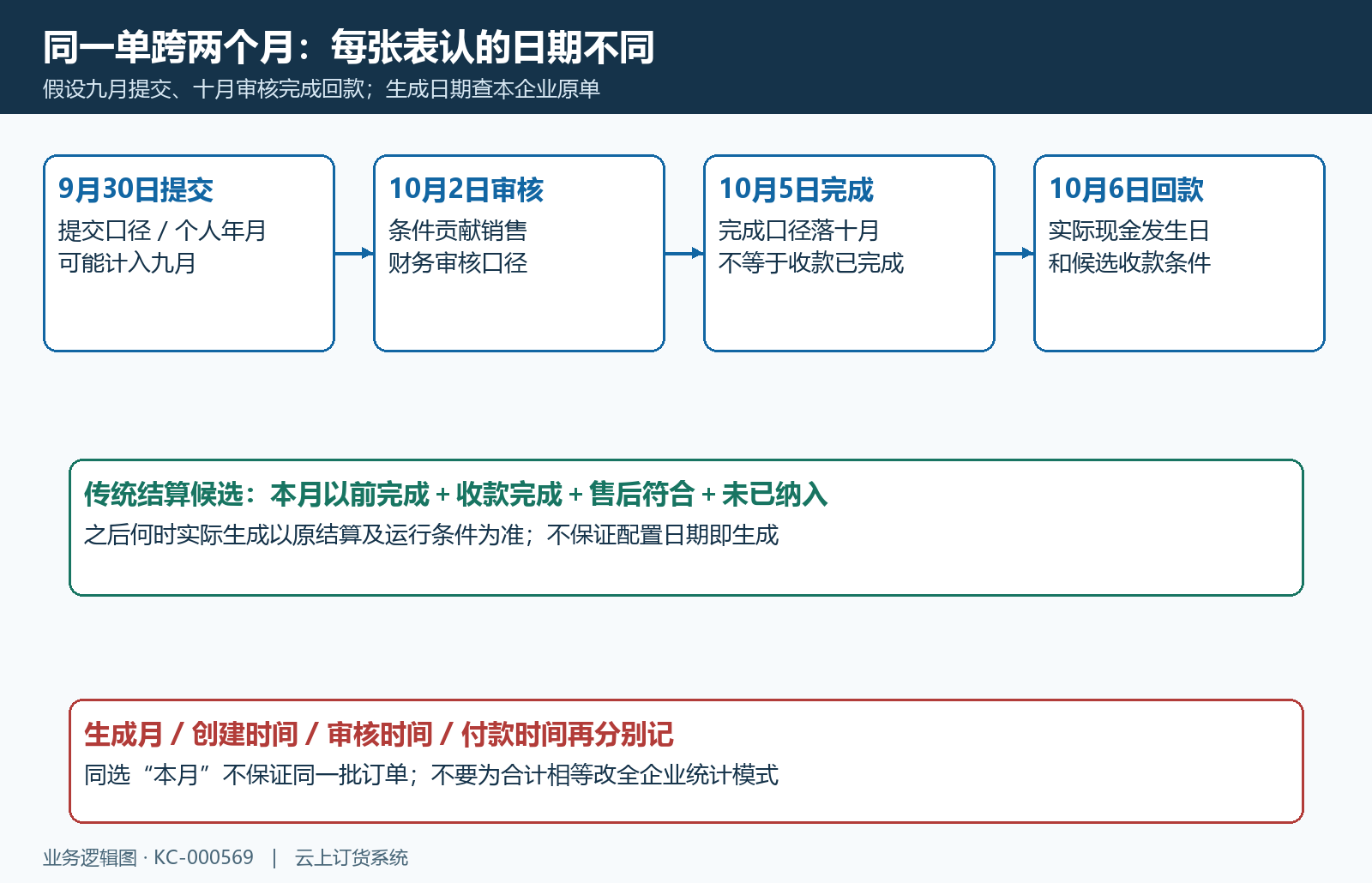Select the text 实际现金发生日
Screen dimensions: 1372x883
1128,231
